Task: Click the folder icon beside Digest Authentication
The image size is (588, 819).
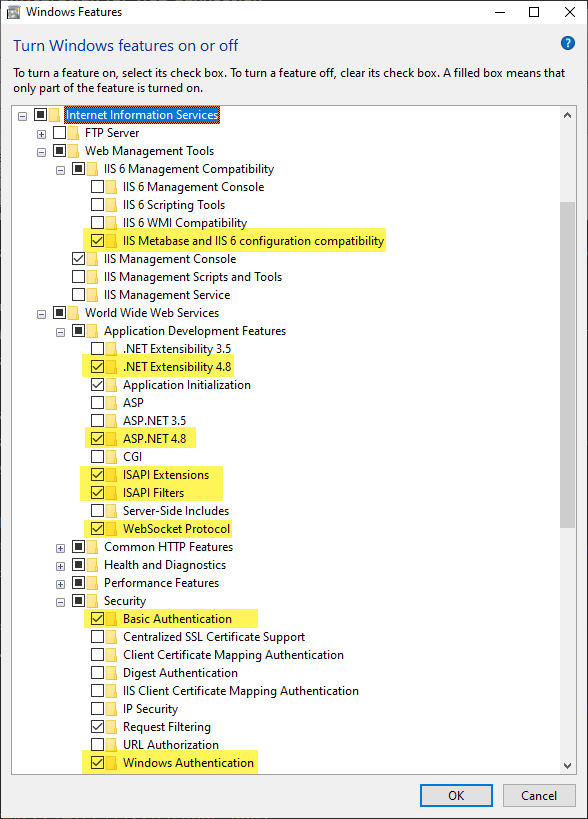Action: [x=111, y=673]
